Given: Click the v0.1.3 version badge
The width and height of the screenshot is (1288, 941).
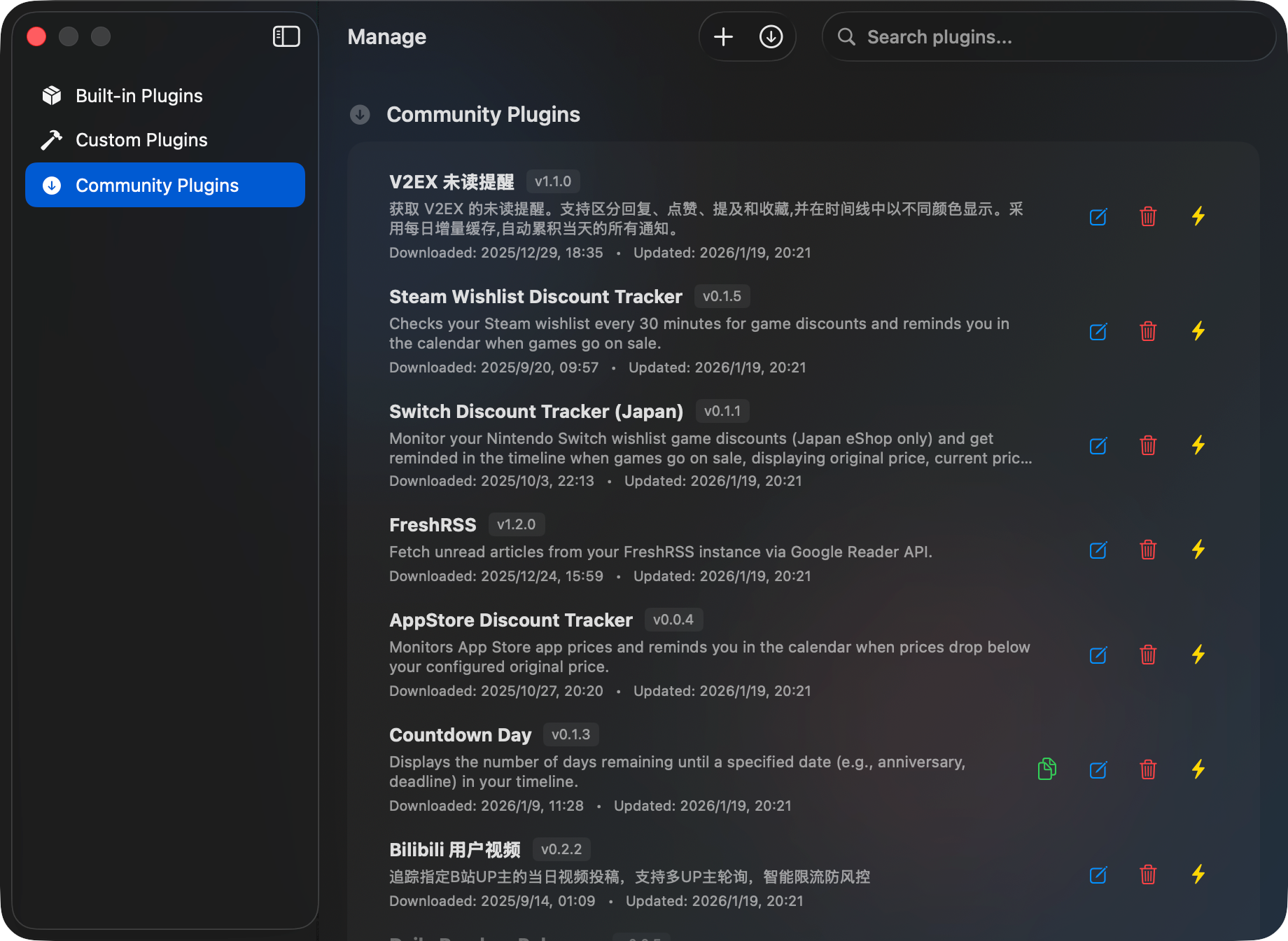Looking at the screenshot, I should tap(571, 734).
